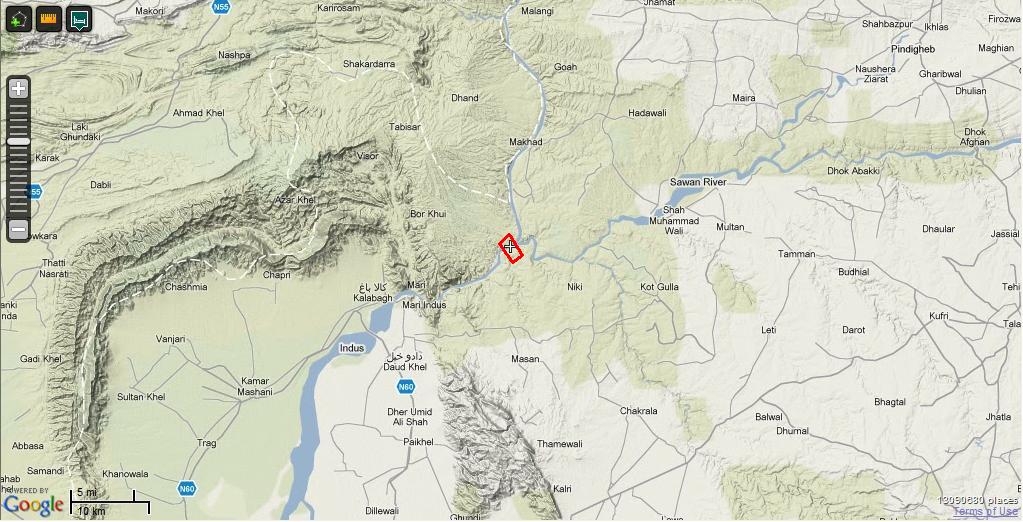Image resolution: width=1023 pixels, height=522 pixels.
Task: Click the N55 road shield at top
Action: click(x=221, y=7)
